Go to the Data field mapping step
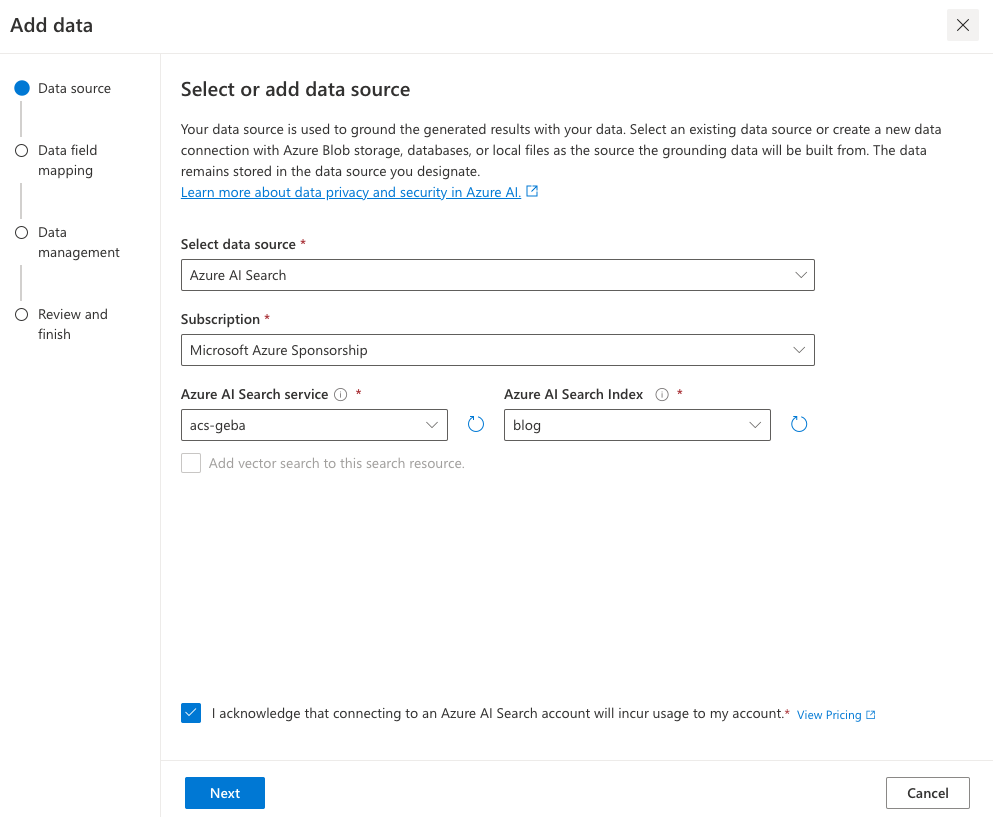The image size is (993, 817). 67,160
